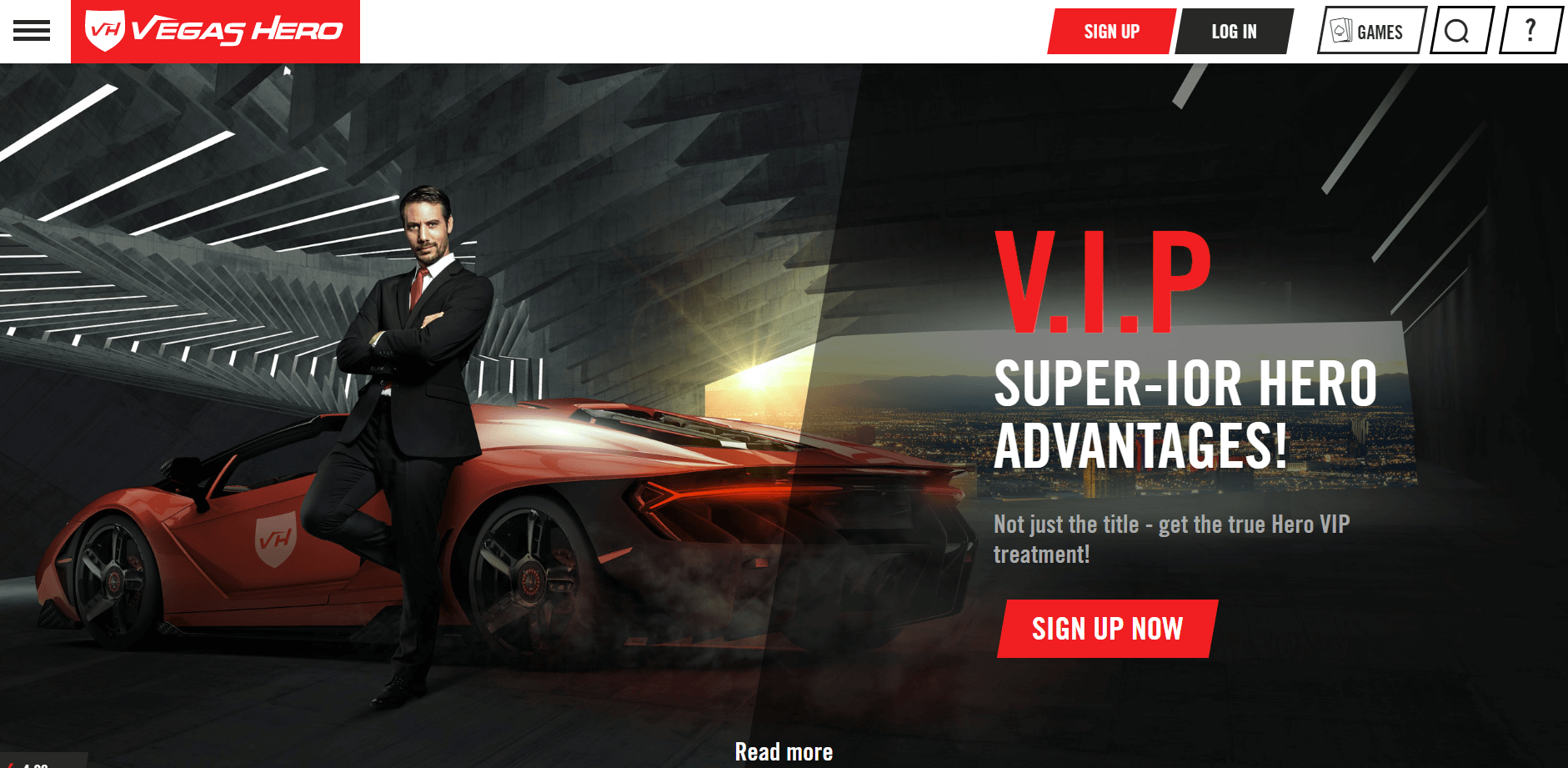
Task: Open help via question mark icon
Action: [x=1530, y=31]
